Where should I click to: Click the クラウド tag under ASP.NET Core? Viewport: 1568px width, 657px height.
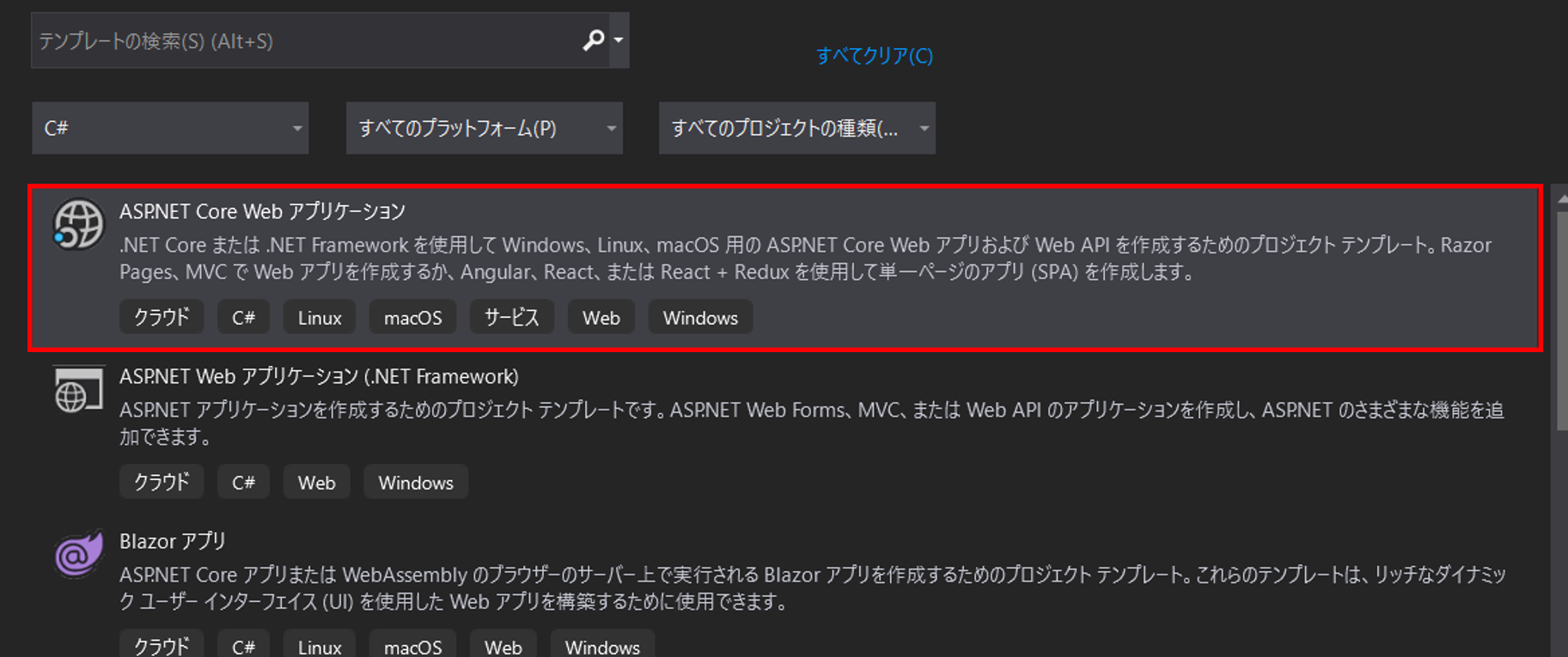pos(162,317)
